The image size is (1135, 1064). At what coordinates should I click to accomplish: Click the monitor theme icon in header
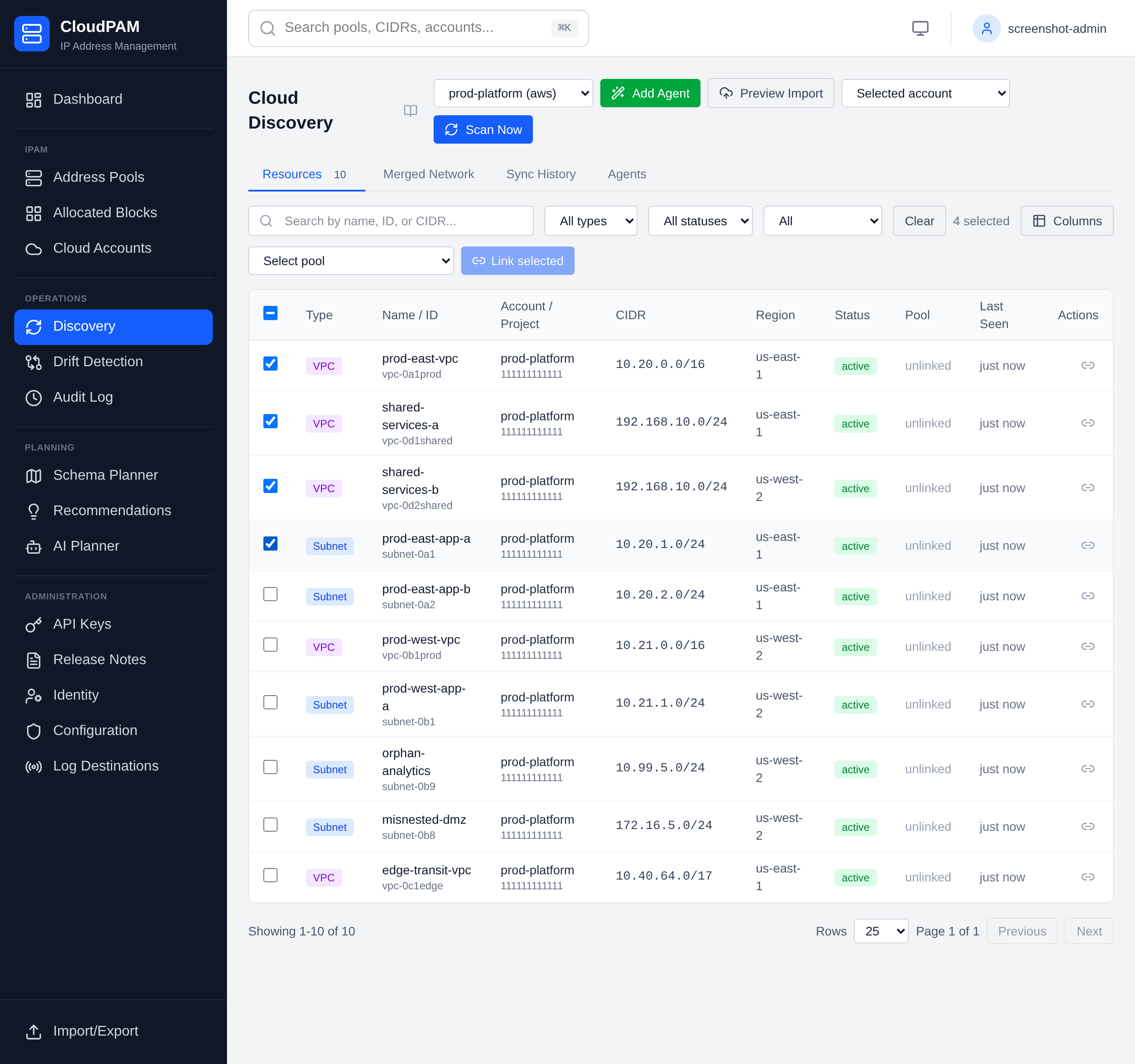click(x=920, y=28)
